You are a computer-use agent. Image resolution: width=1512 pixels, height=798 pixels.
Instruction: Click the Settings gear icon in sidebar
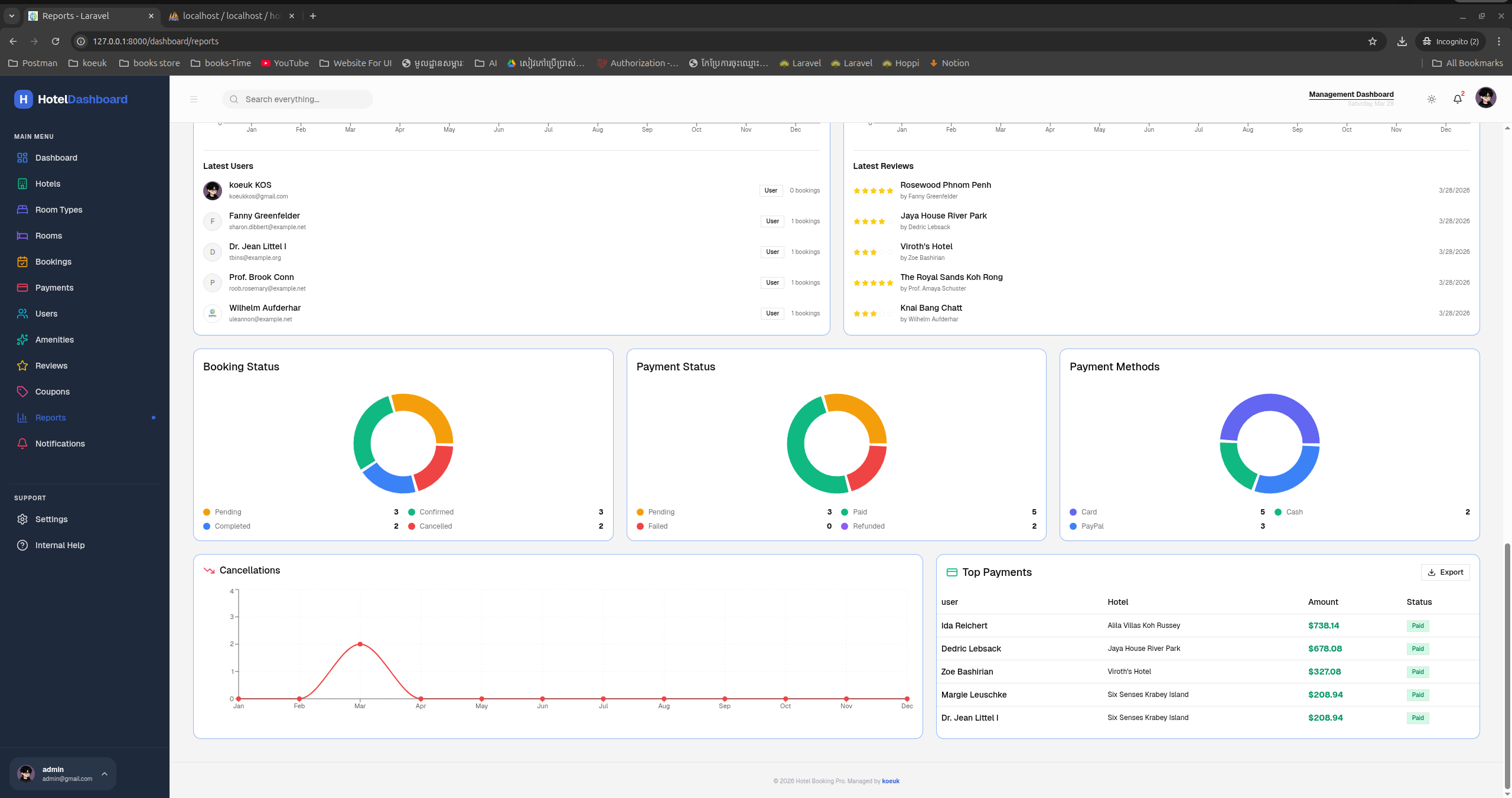pos(22,519)
